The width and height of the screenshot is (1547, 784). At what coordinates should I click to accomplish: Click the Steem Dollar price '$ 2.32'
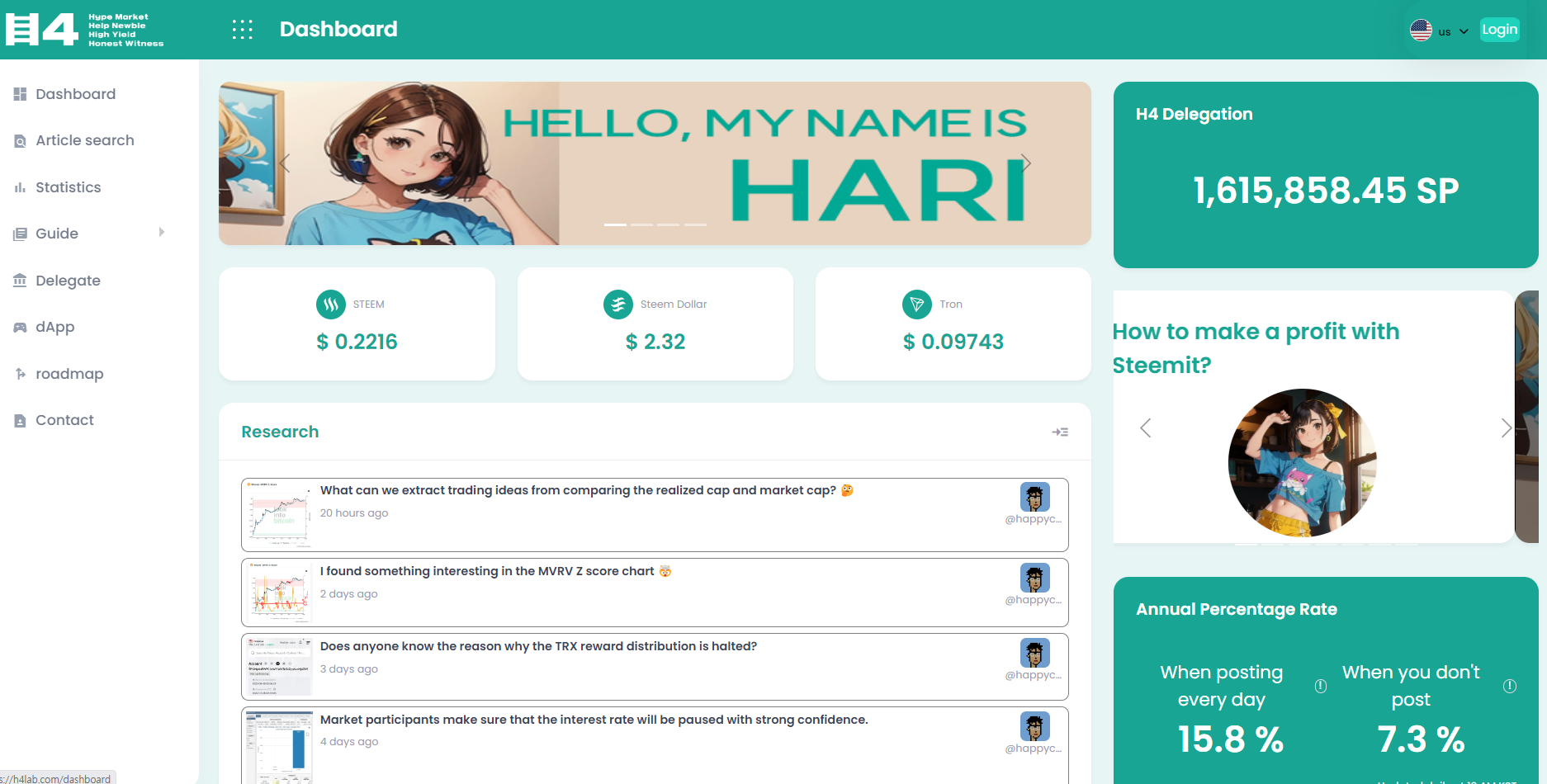click(x=655, y=342)
